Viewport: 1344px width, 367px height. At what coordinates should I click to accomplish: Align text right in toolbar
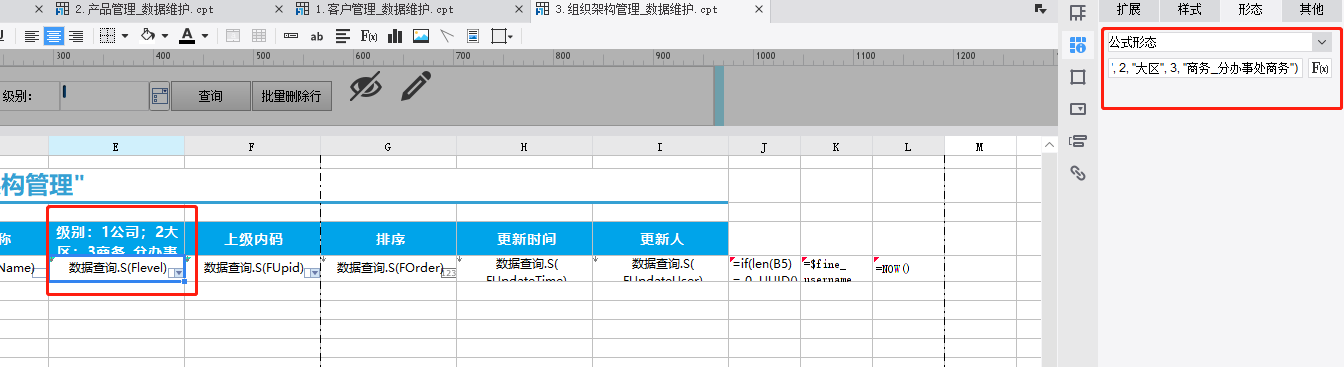point(75,36)
